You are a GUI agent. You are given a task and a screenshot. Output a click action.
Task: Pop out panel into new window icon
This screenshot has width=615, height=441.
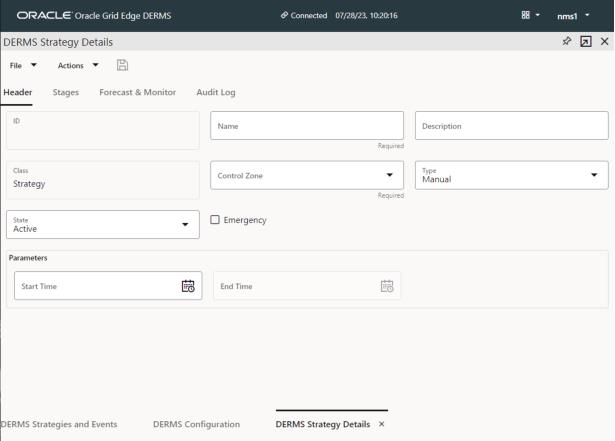586,42
